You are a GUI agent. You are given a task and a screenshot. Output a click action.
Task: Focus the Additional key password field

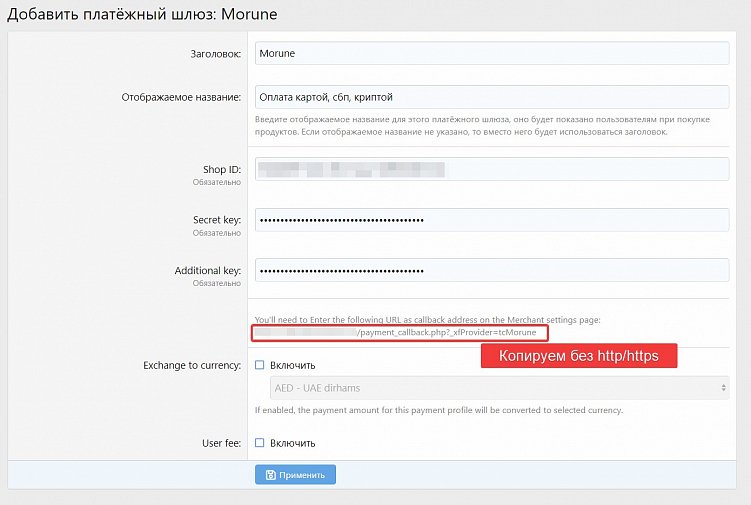pyautogui.click(x=492, y=271)
